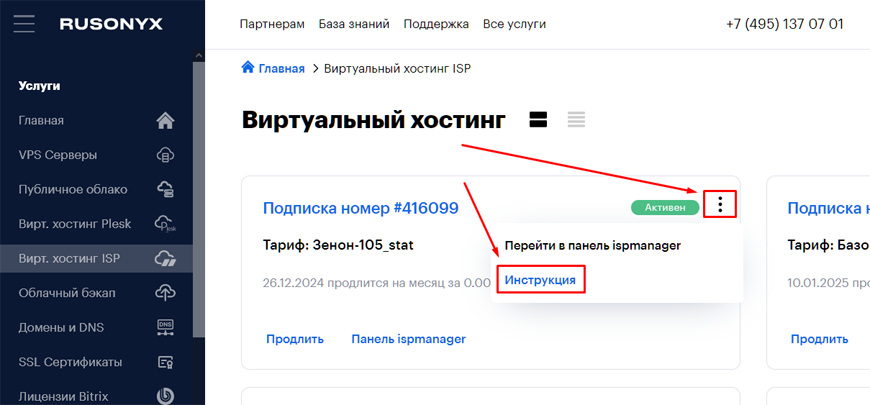
Task: Click the VPS Серверы cloud icon
Action: pos(165,155)
